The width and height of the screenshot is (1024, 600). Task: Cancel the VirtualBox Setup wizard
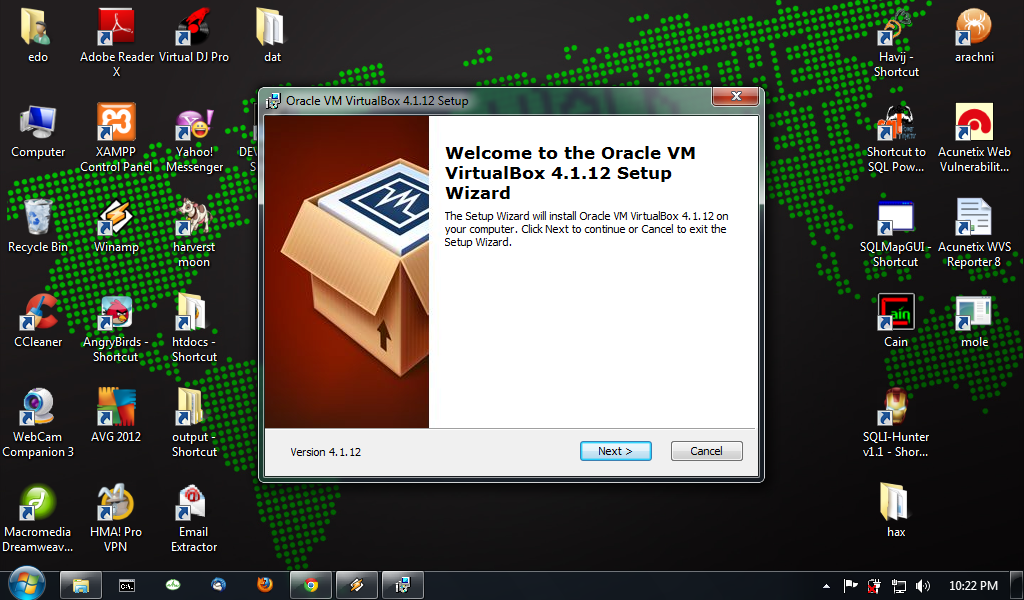tap(706, 451)
